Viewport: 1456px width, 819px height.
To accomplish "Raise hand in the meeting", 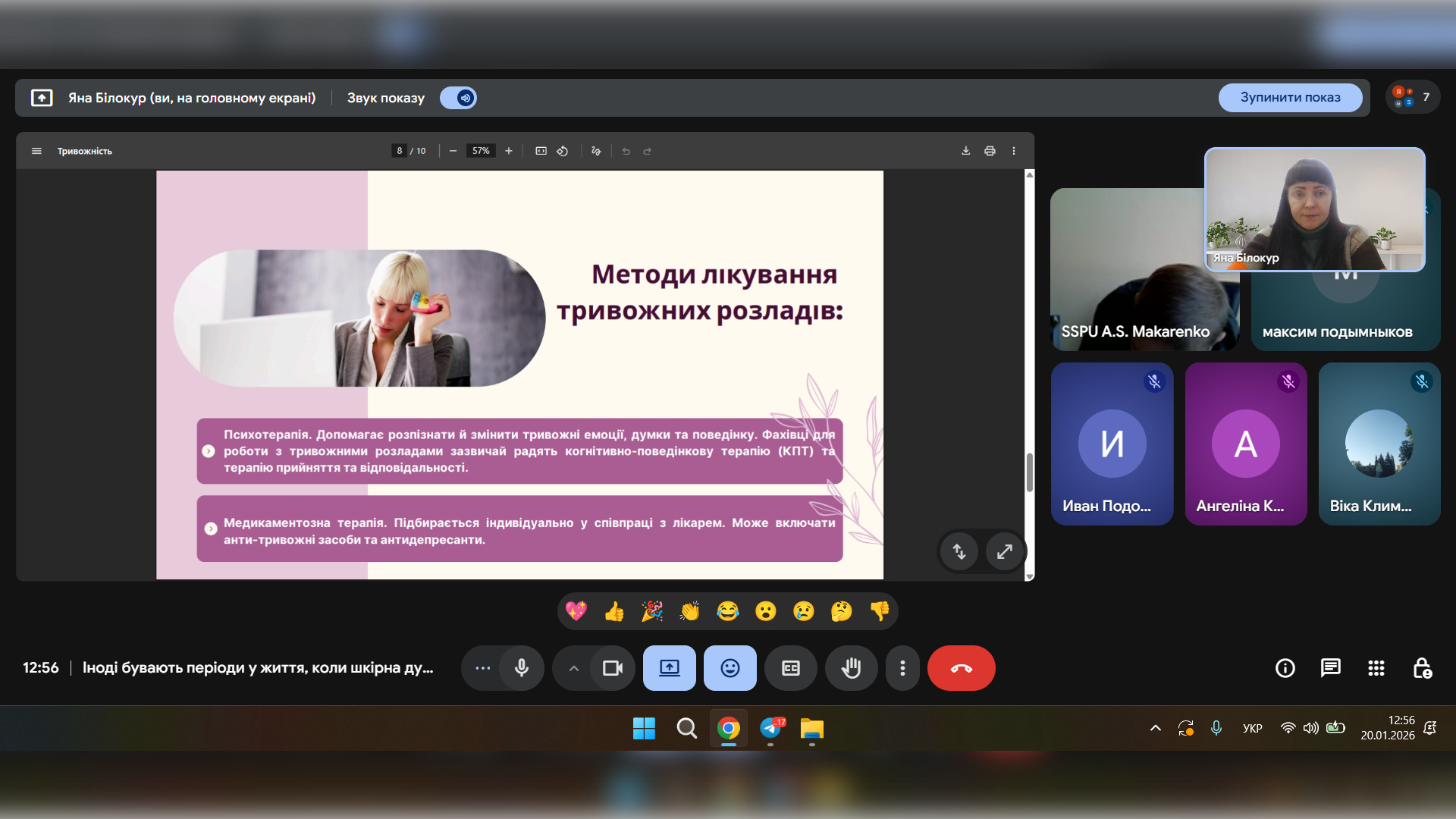I will pyautogui.click(x=851, y=668).
